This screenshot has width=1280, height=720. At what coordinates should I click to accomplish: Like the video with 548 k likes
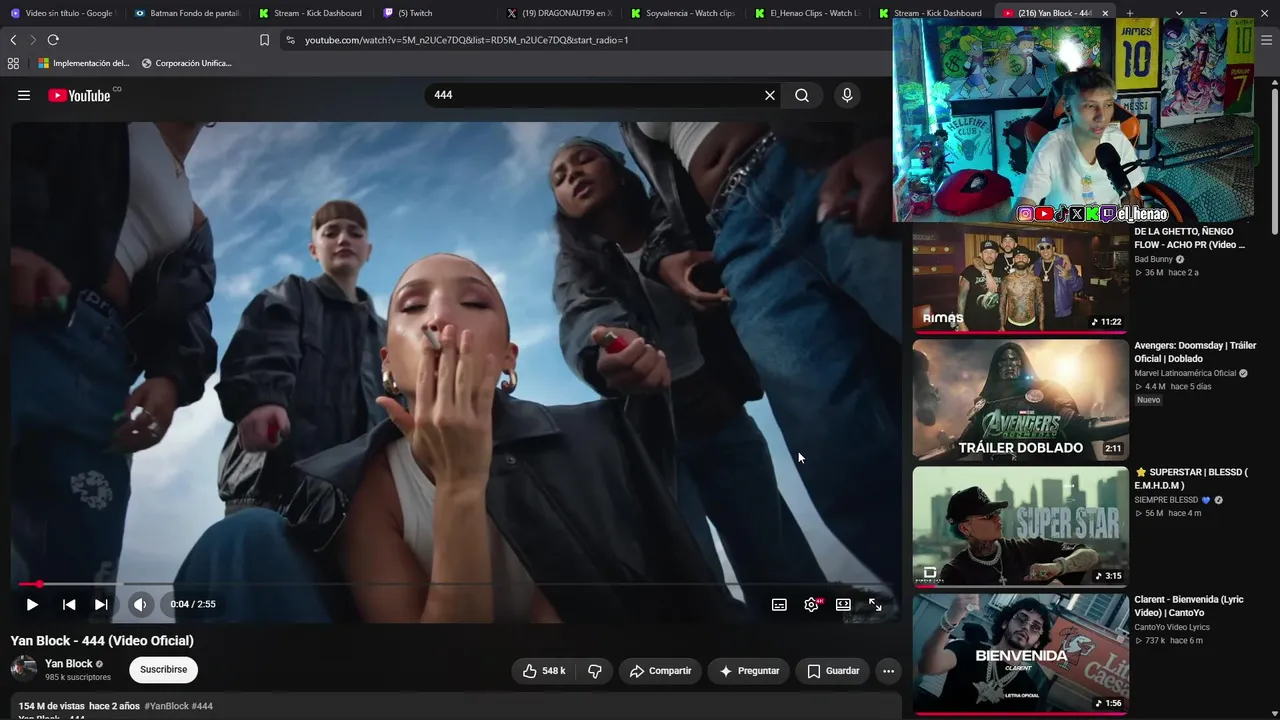[544, 671]
